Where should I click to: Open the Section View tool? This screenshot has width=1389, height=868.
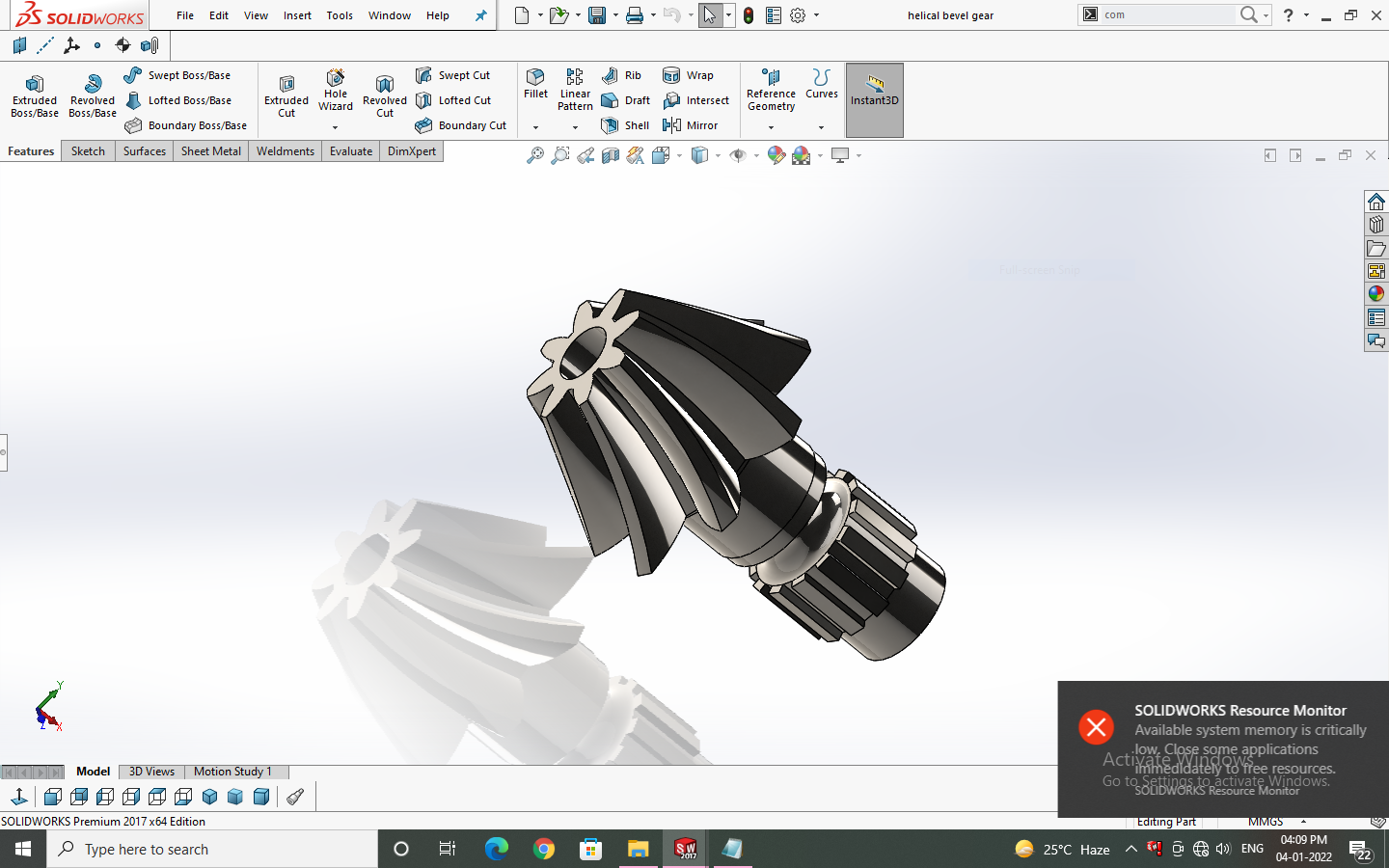pyautogui.click(x=611, y=155)
